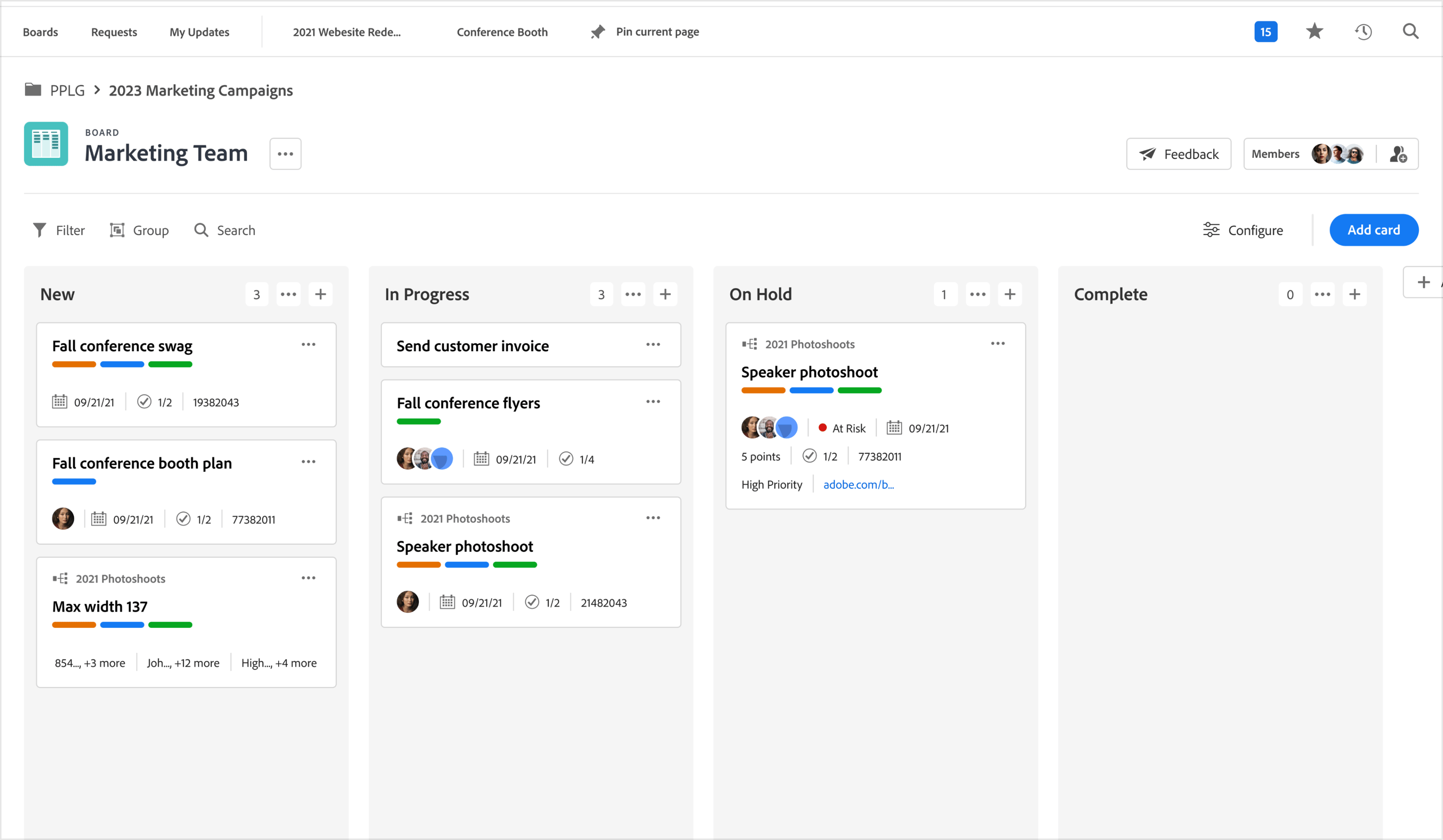Screen dimensions: 1443x840
Task: Click the 2023 Marketing Campaigns breadcrumb
Action: coord(201,91)
